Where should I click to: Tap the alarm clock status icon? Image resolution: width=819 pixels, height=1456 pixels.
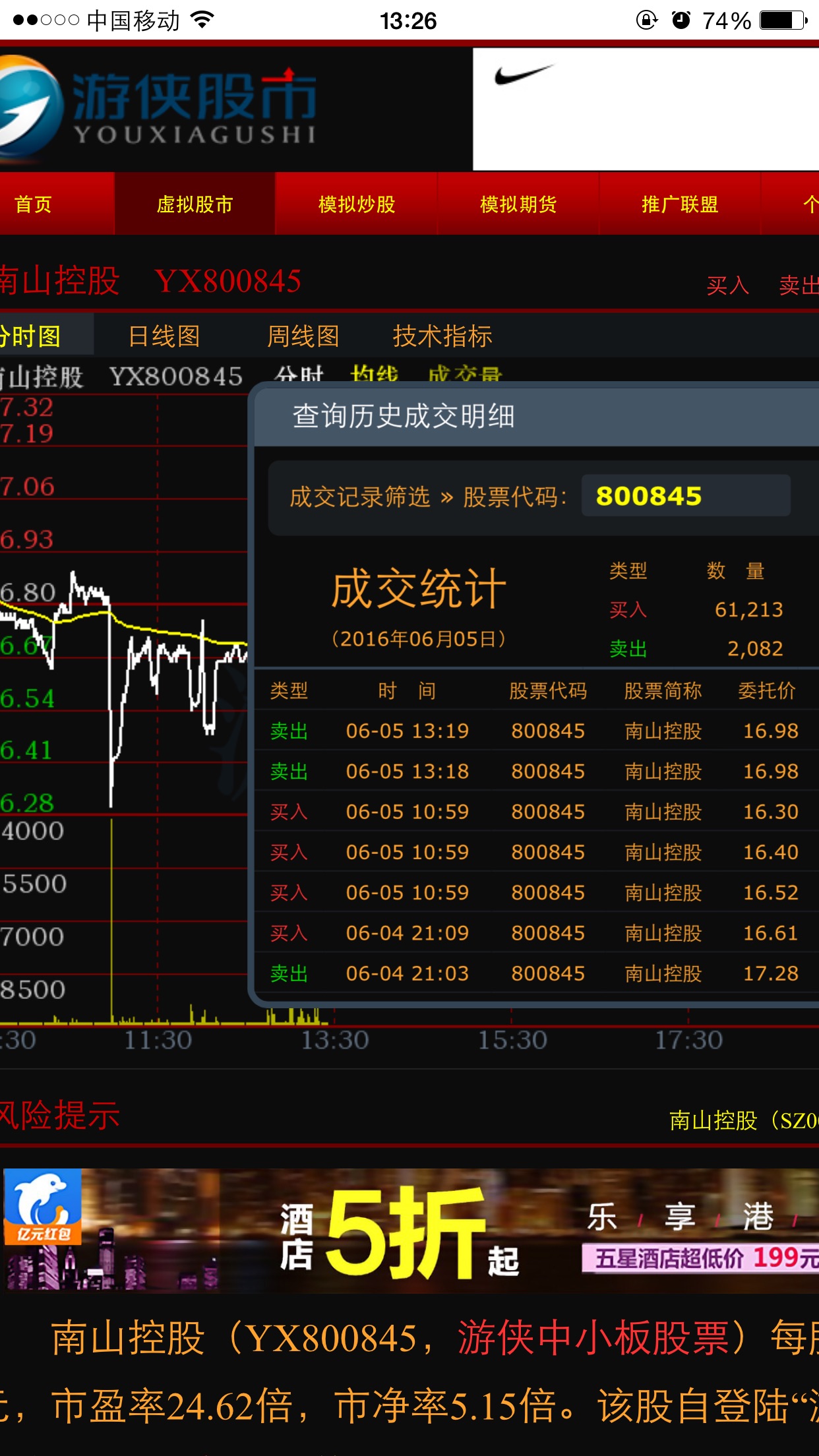(x=681, y=20)
